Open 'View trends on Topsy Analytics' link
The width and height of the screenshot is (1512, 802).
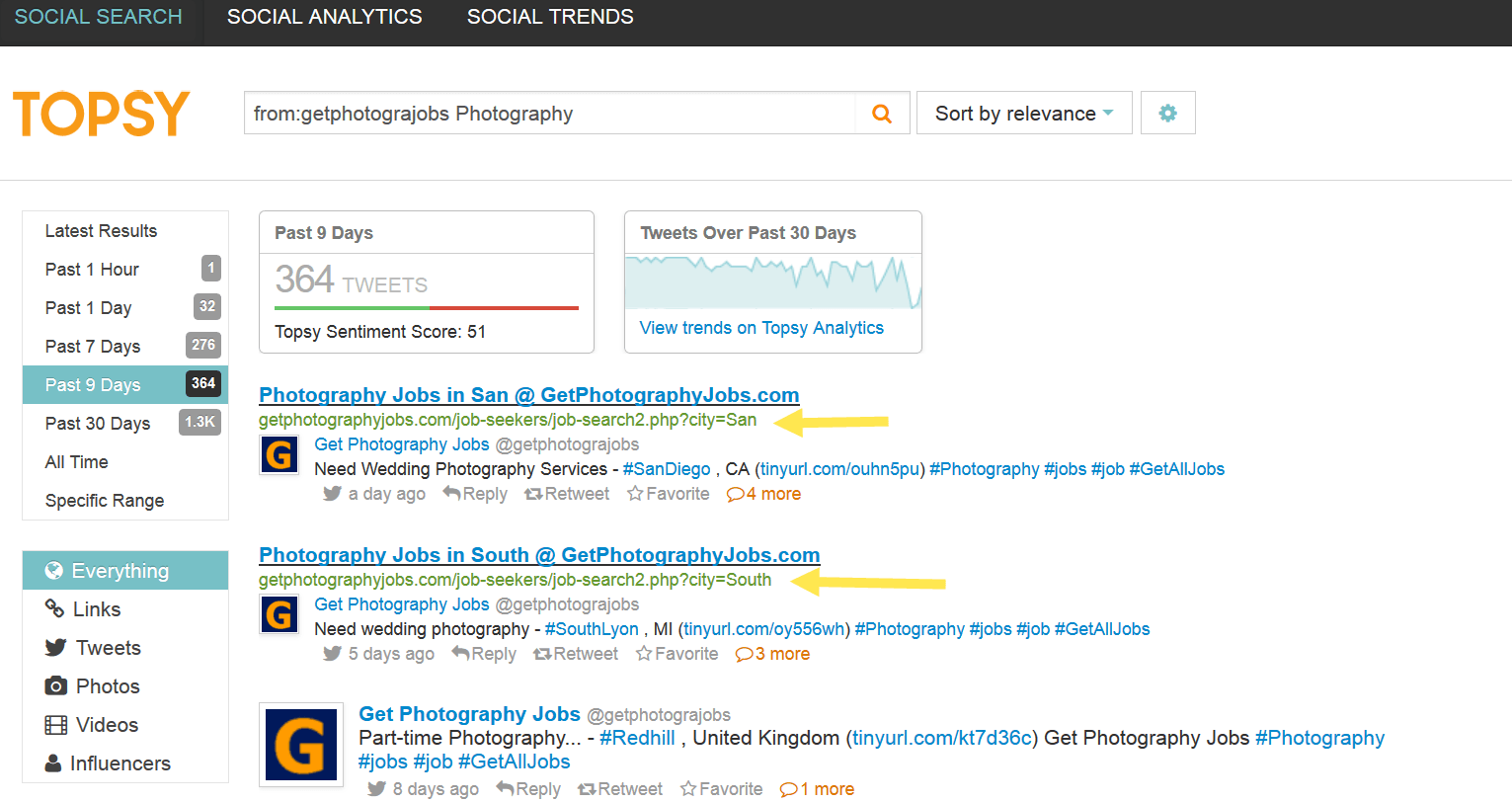point(761,328)
